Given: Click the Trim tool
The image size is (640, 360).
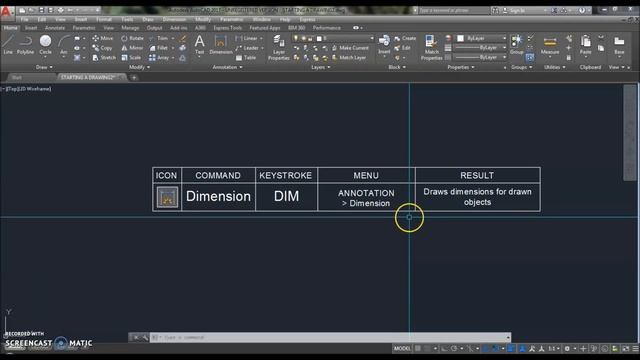Looking at the screenshot, I should [159, 38].
